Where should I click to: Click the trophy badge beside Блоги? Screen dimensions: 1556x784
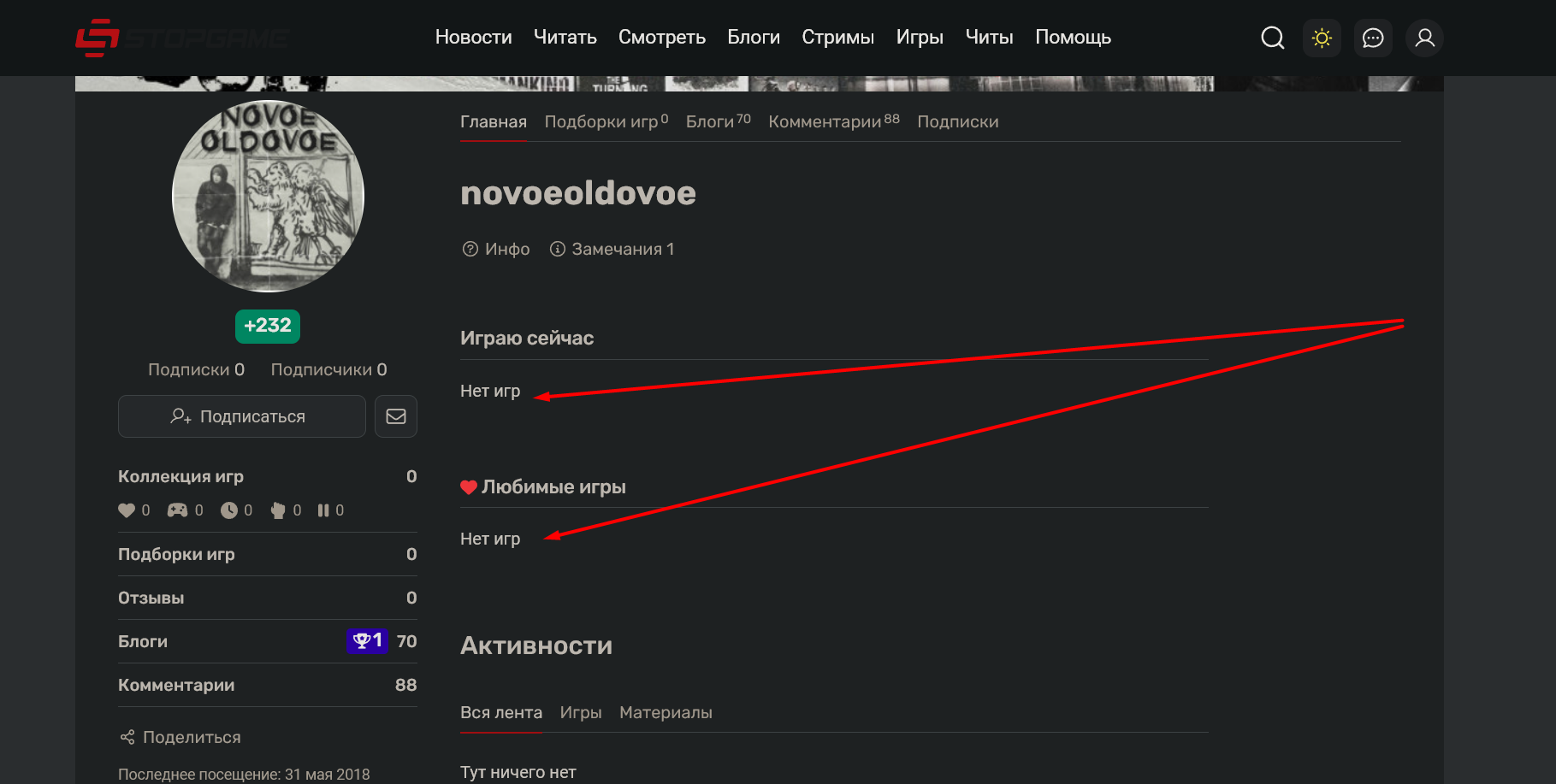(367, 641)
